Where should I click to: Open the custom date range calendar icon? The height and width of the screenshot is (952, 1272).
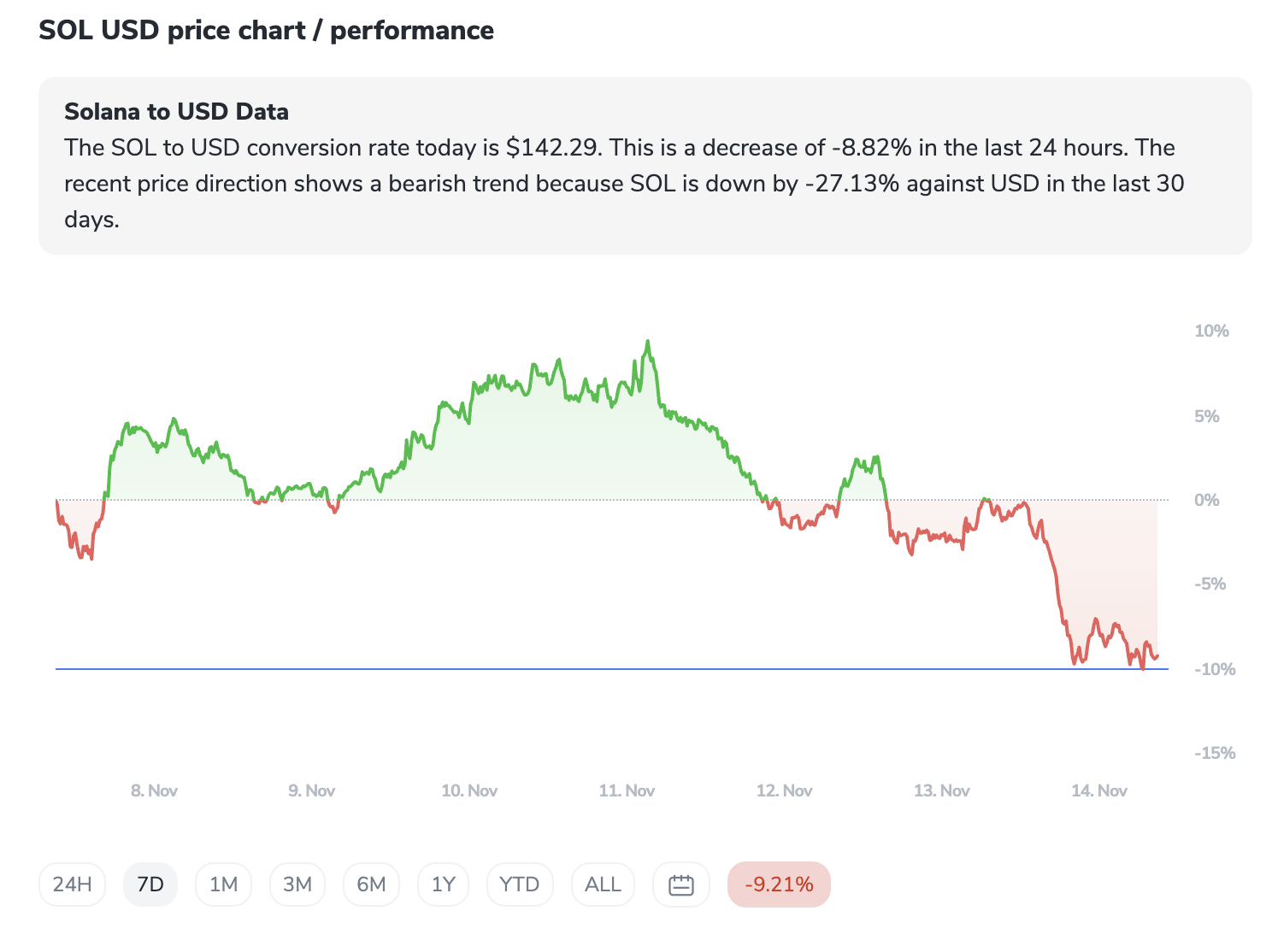point(680,884)
